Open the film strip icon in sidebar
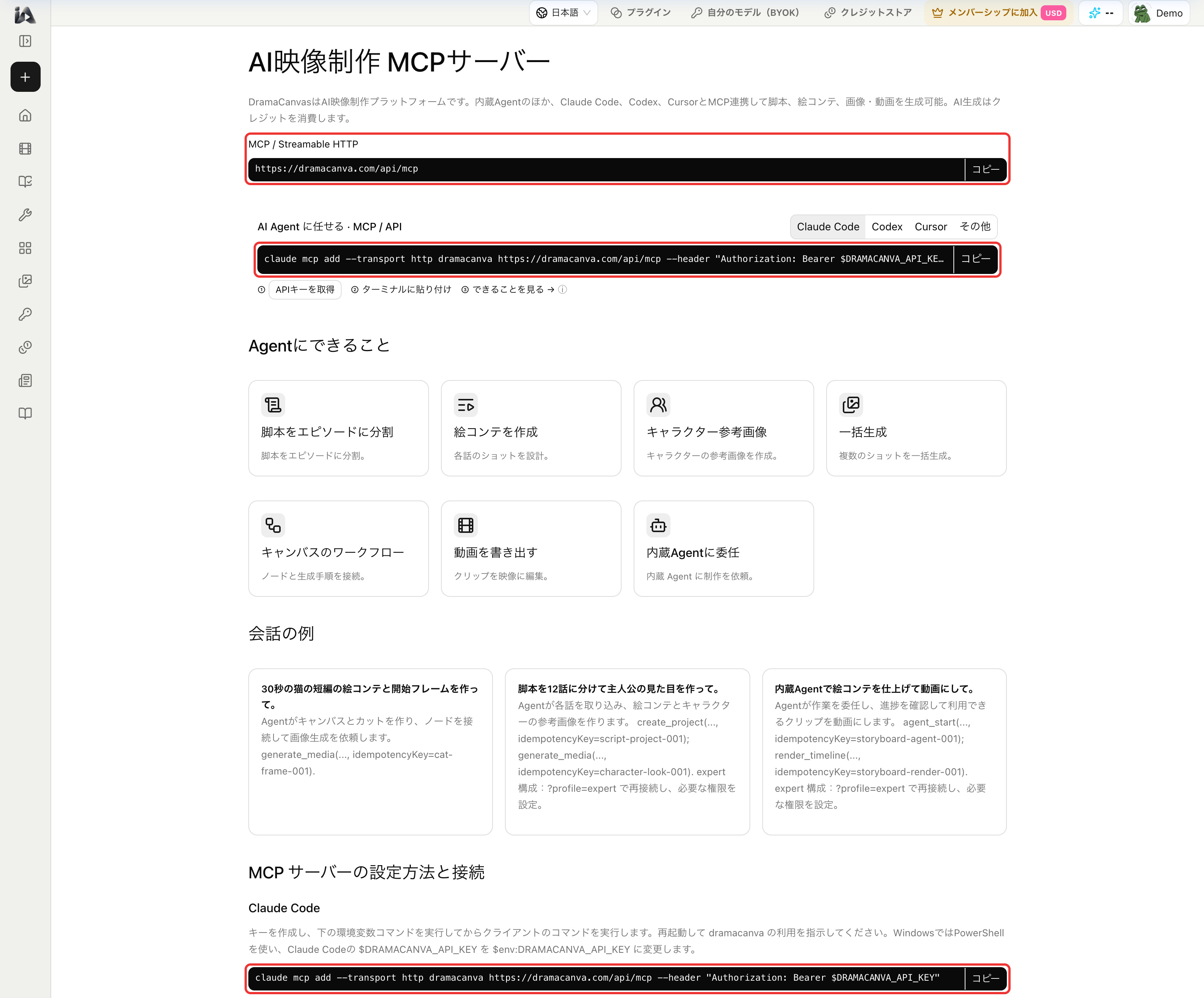 [x=25, y=149]
